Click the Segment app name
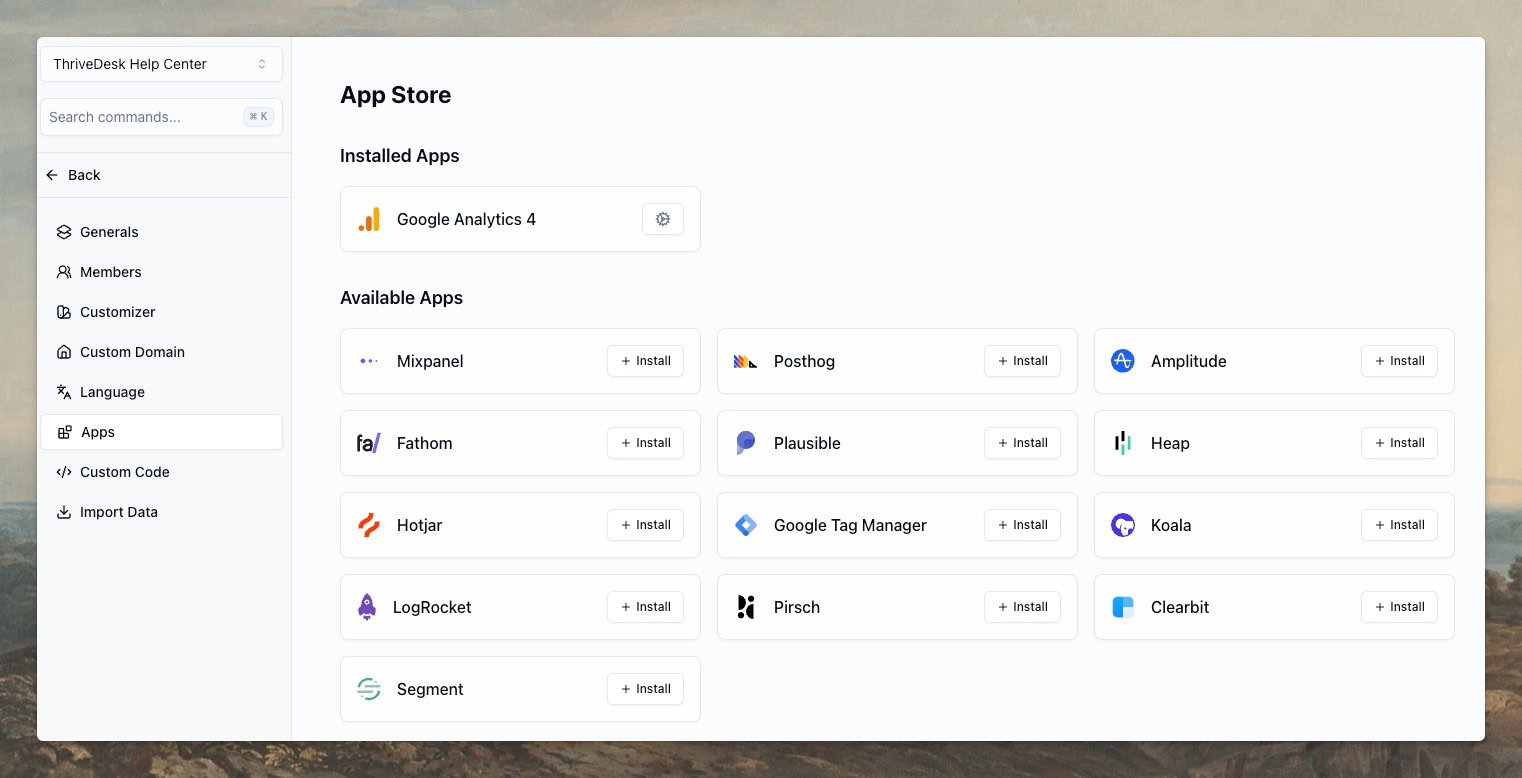1522x778 pixels. pos(430,689)
